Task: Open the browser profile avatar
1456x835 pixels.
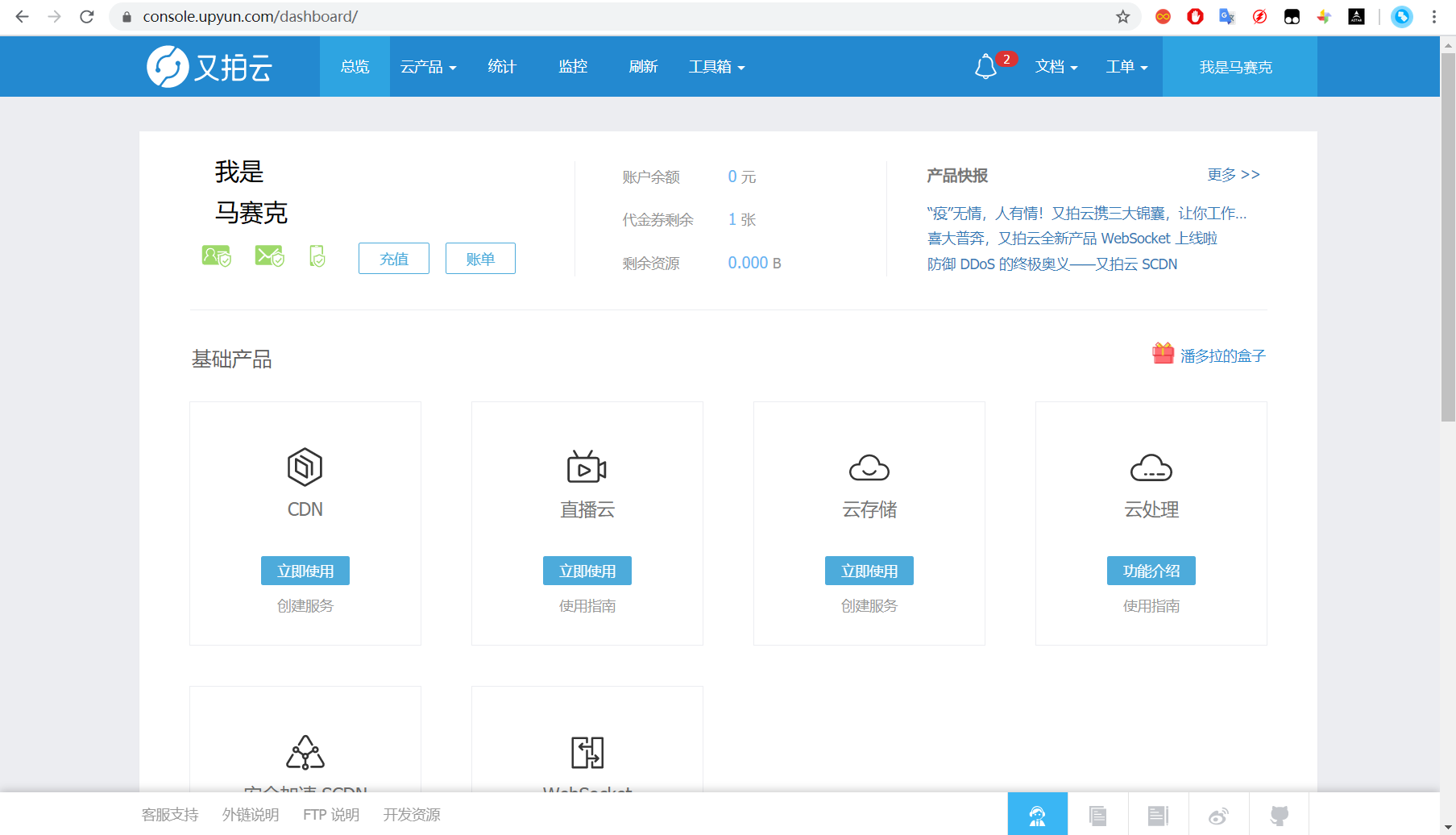Action: click(x=1402, y=17)
